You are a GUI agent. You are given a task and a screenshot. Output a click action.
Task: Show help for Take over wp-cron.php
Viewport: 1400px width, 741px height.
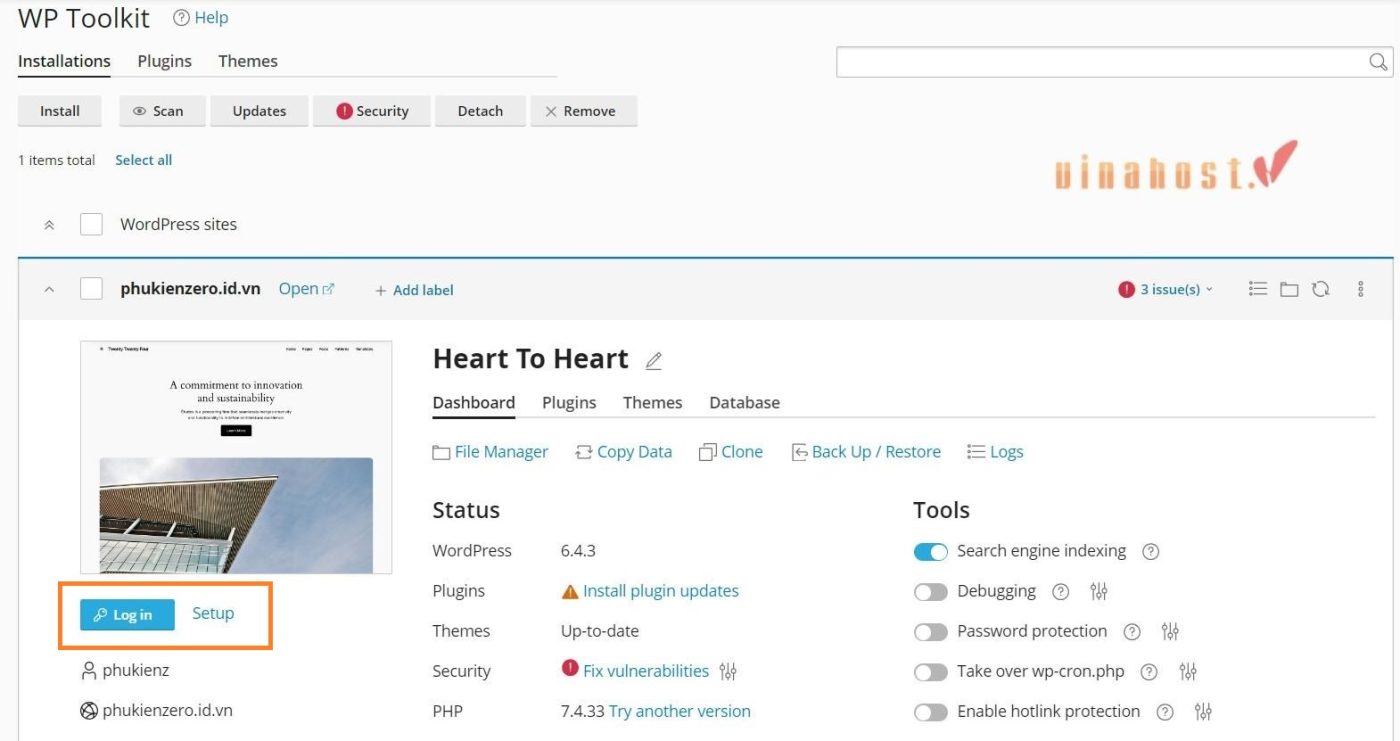click(1149, 671)
